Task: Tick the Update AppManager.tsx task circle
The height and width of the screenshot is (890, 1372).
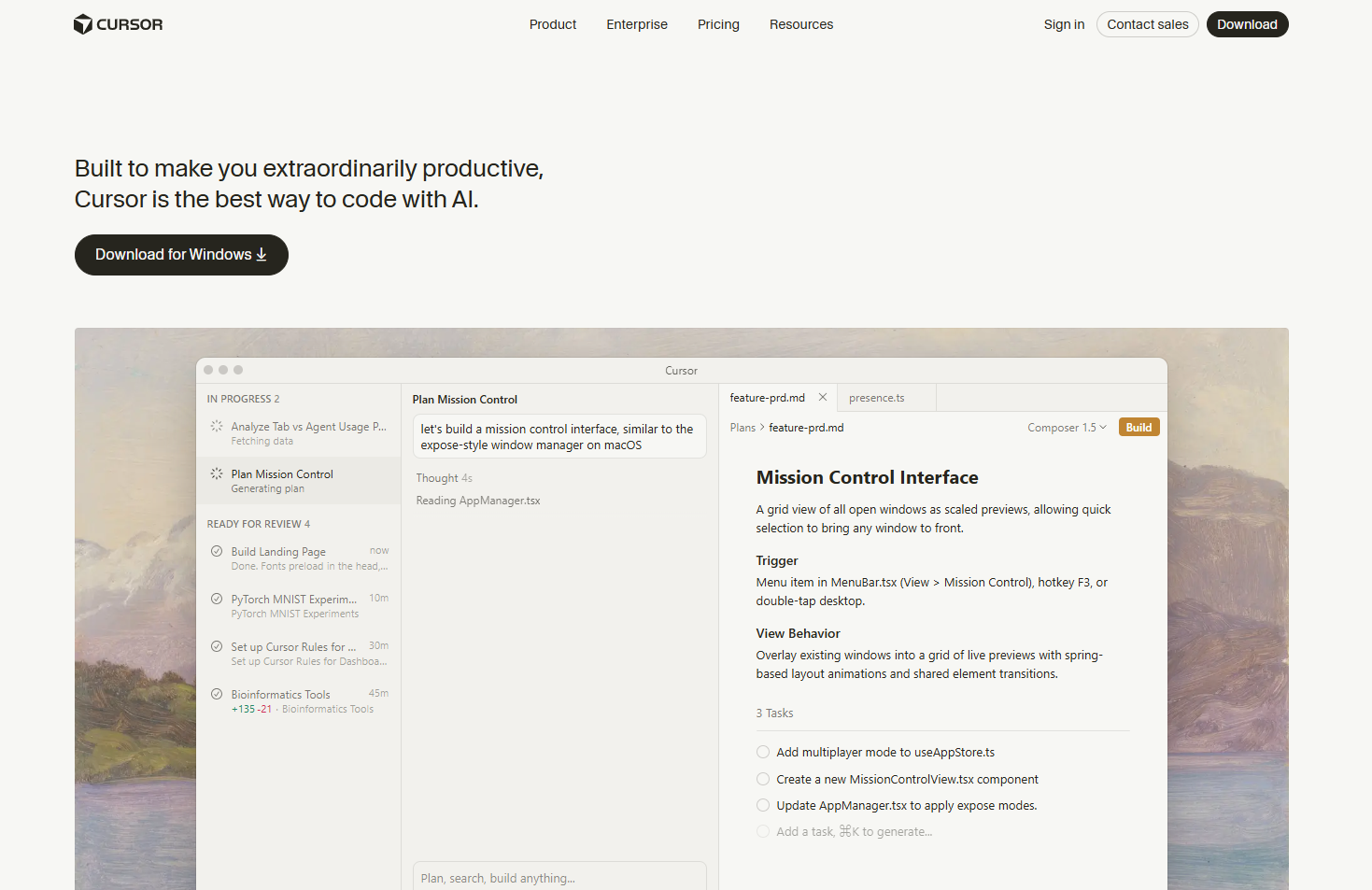Action: [763, 805]
